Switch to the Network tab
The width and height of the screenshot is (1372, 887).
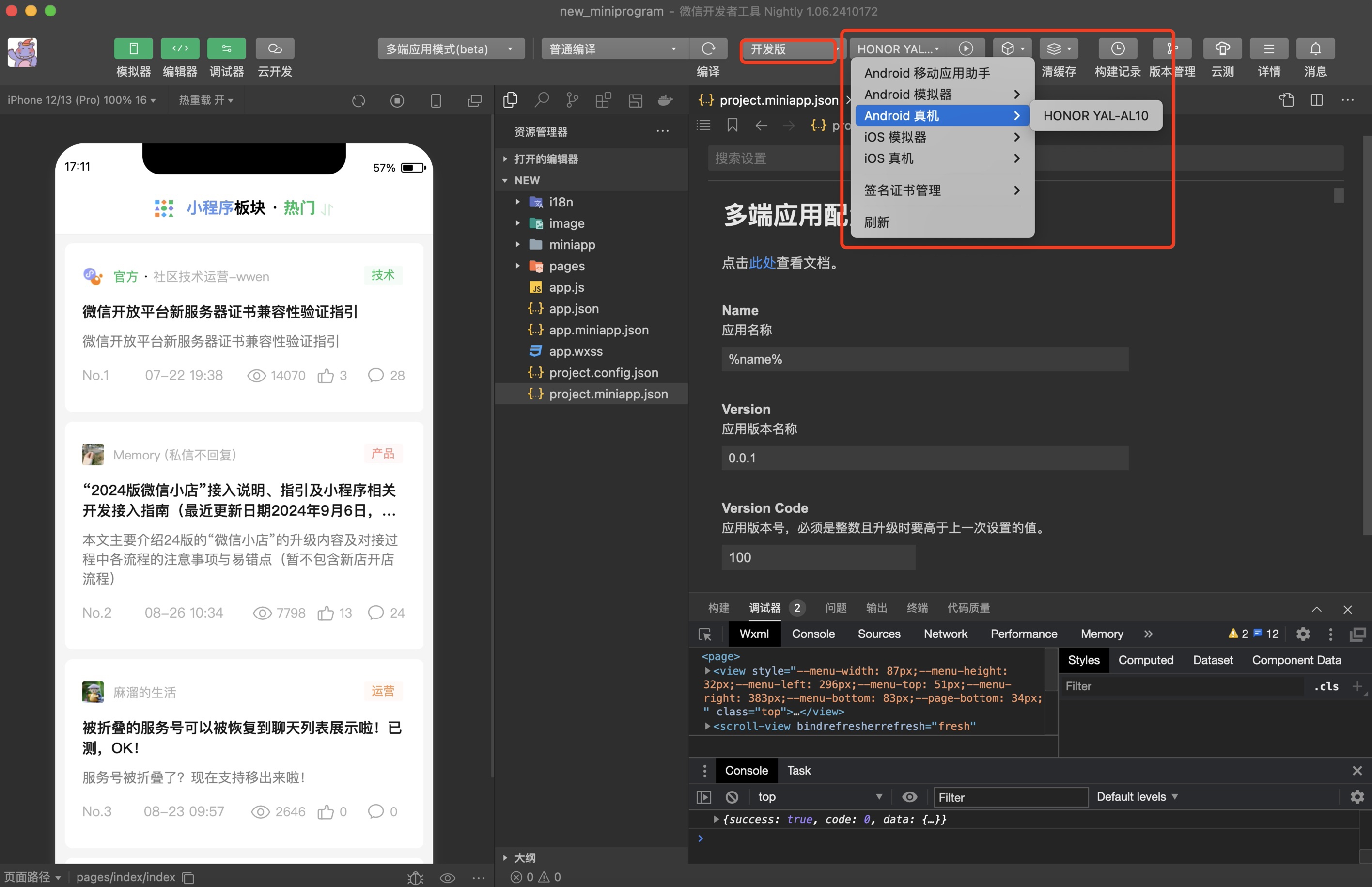pyautogui.click(x=945, y=634)
